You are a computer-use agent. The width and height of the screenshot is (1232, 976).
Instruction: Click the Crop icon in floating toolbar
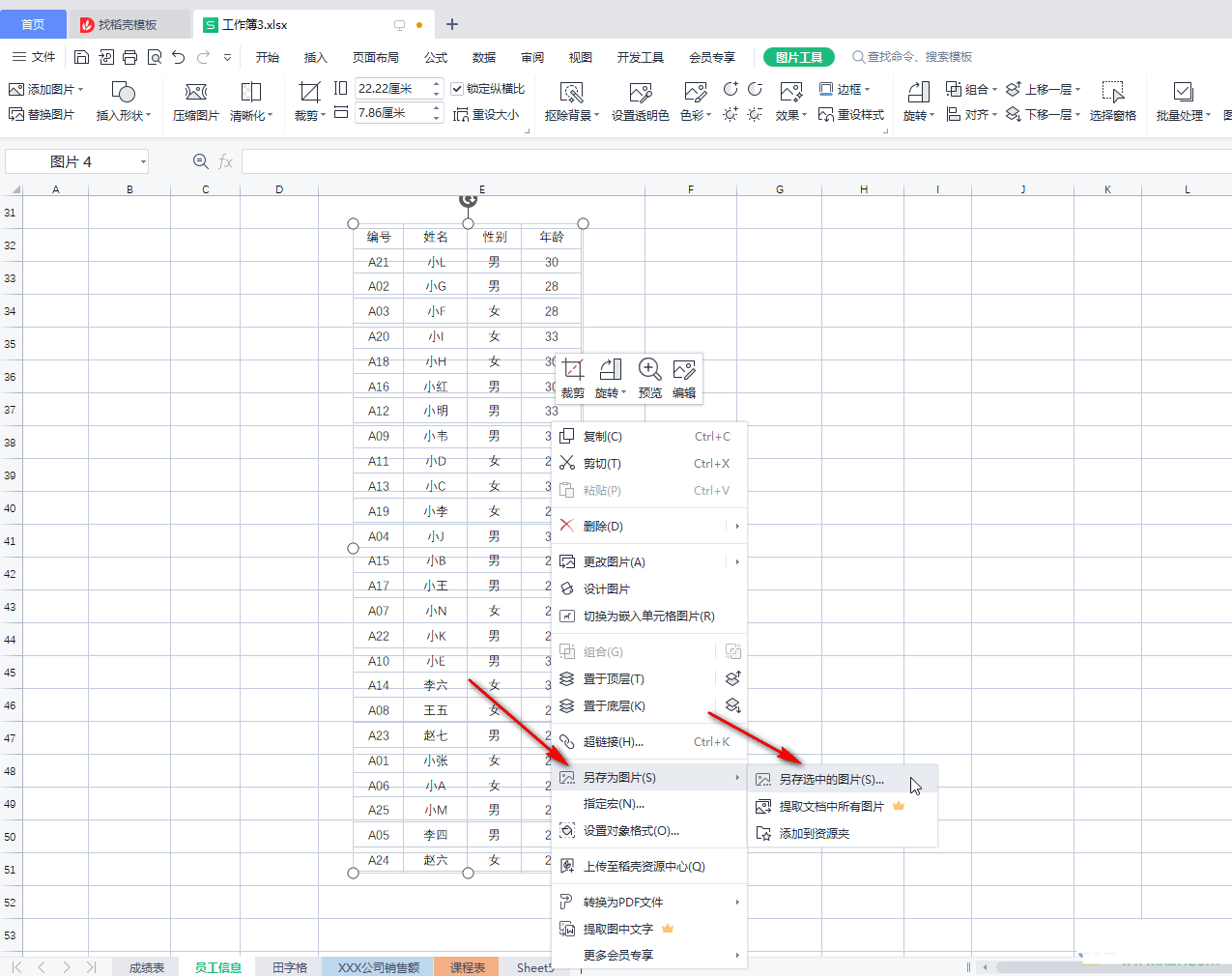point(573,370)
